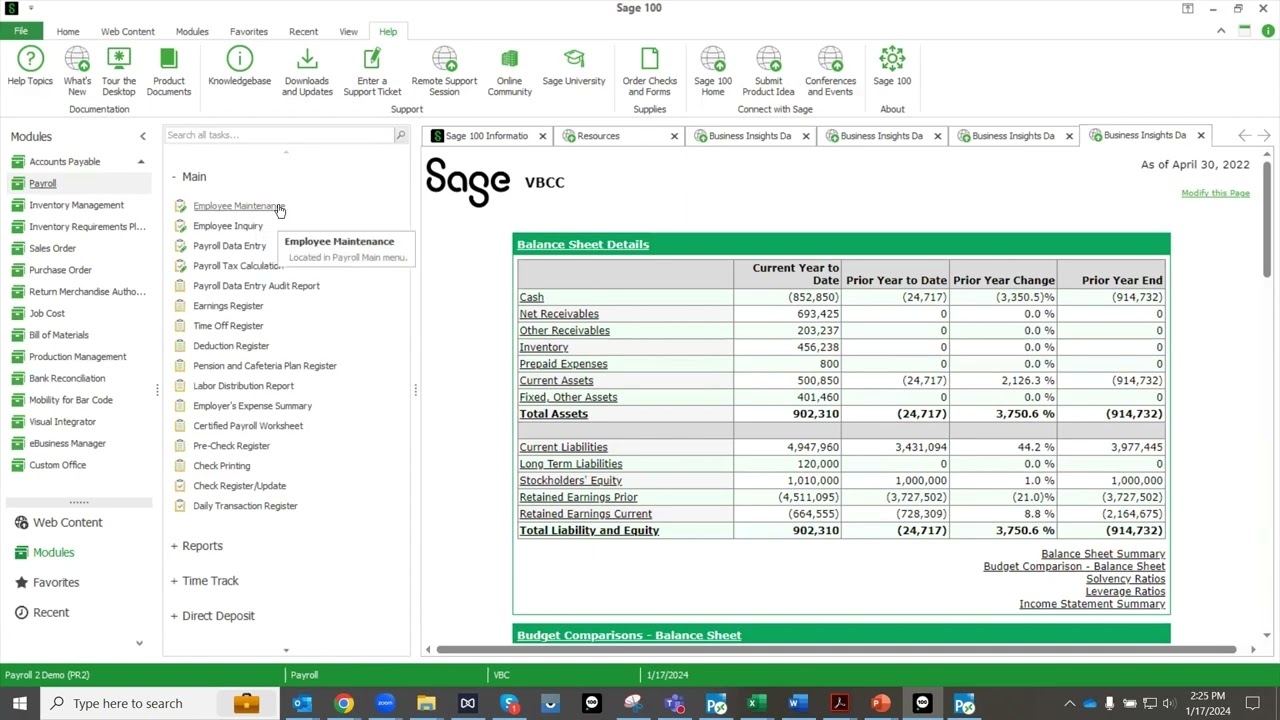Image resolution: width=1280 pixels, height=720 pixels.
Task: Open Solvency Ratios link
Action: pyautogui.click(x=1125, y=579)
